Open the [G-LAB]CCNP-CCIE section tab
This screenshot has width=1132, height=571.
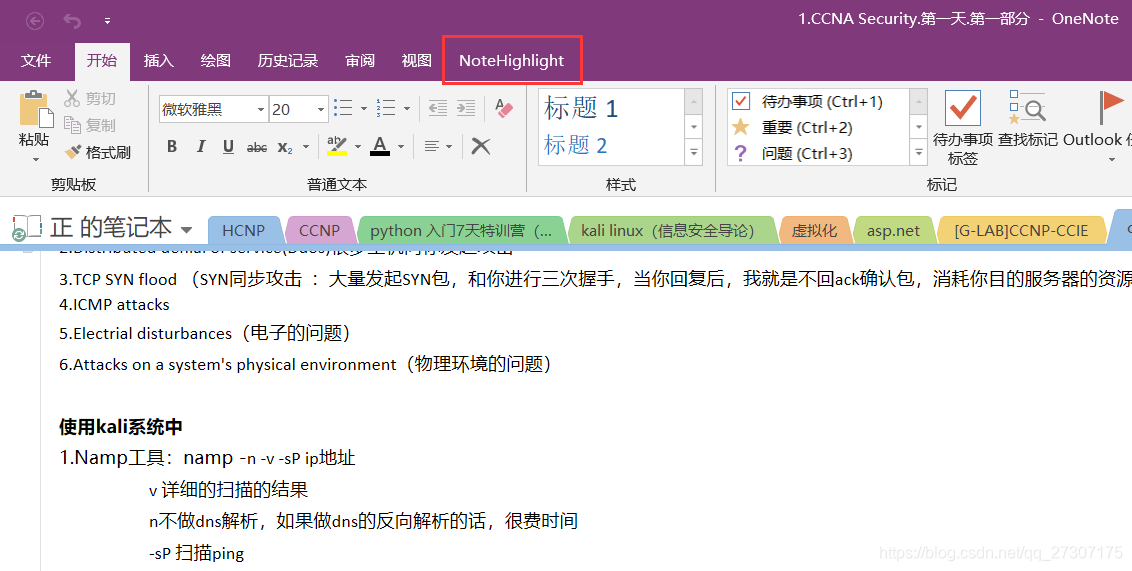(x=1021, y=231)
